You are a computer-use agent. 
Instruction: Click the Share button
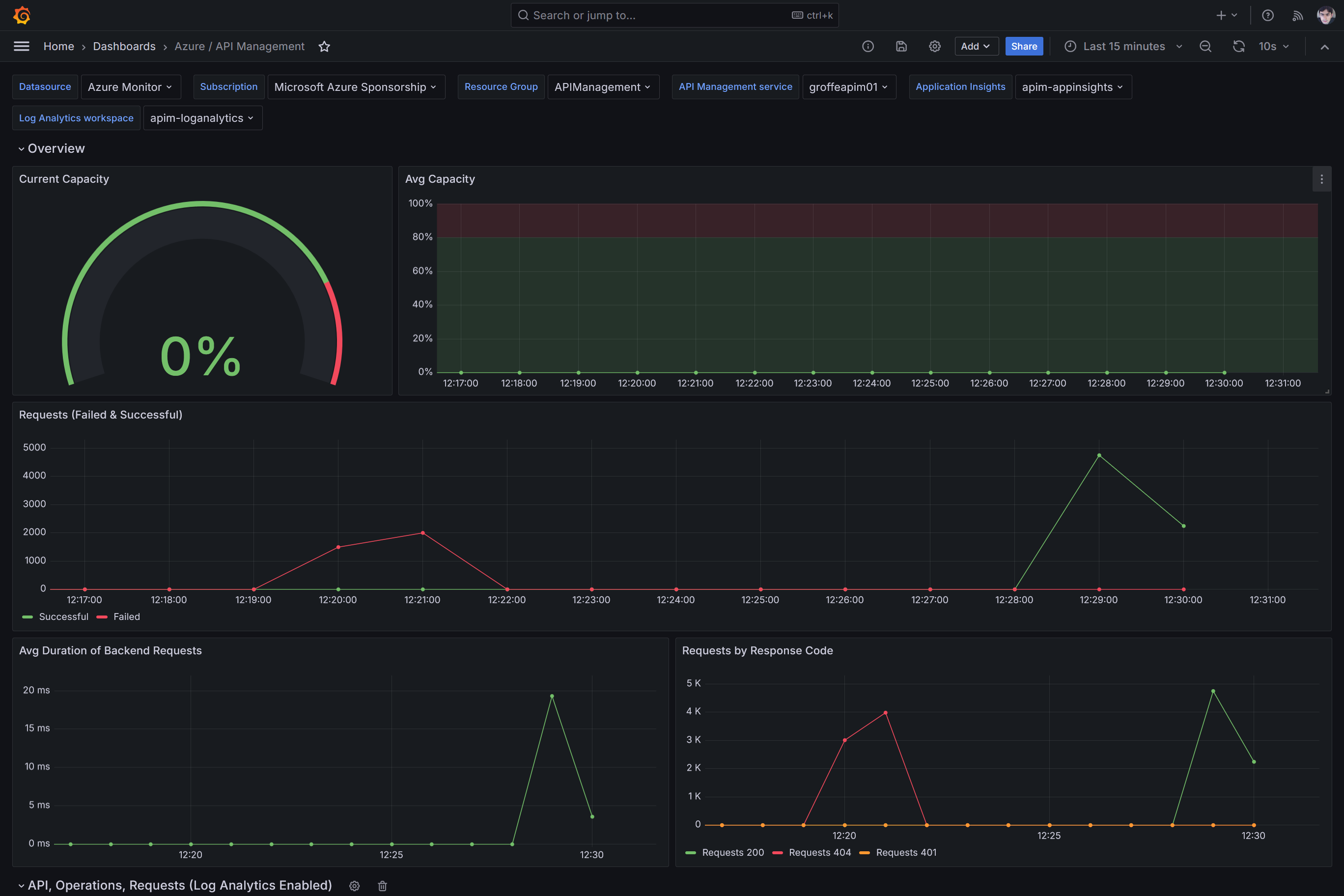pos(1023,46)
